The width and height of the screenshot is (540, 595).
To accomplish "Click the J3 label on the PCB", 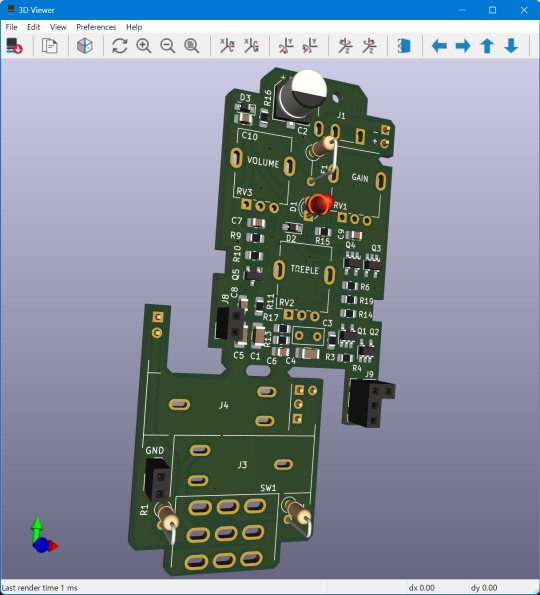I will point(242,464).
